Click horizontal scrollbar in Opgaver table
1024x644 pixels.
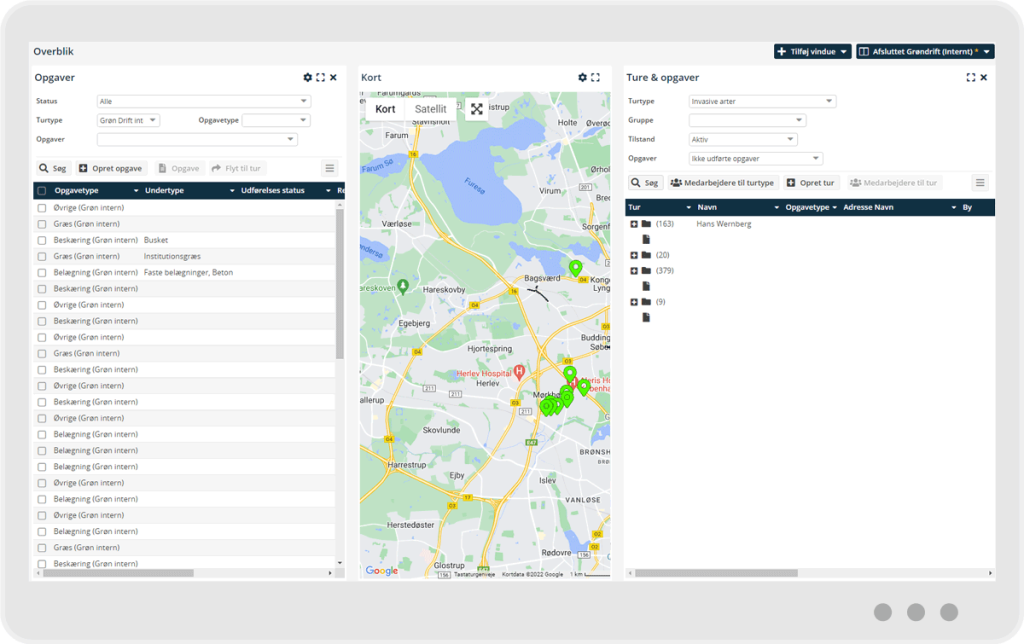(118, 573)
